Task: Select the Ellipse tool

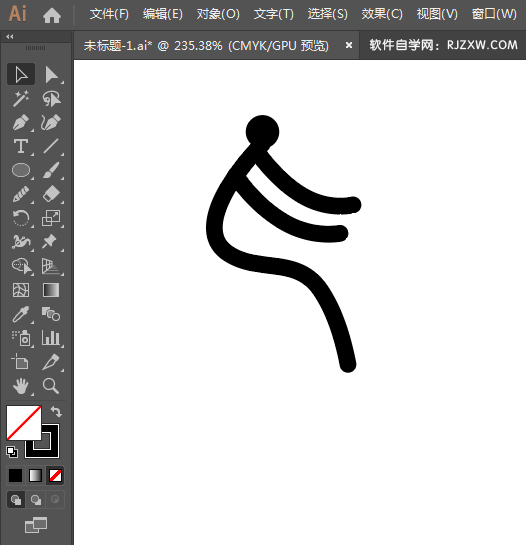Action: pos(21,170)
